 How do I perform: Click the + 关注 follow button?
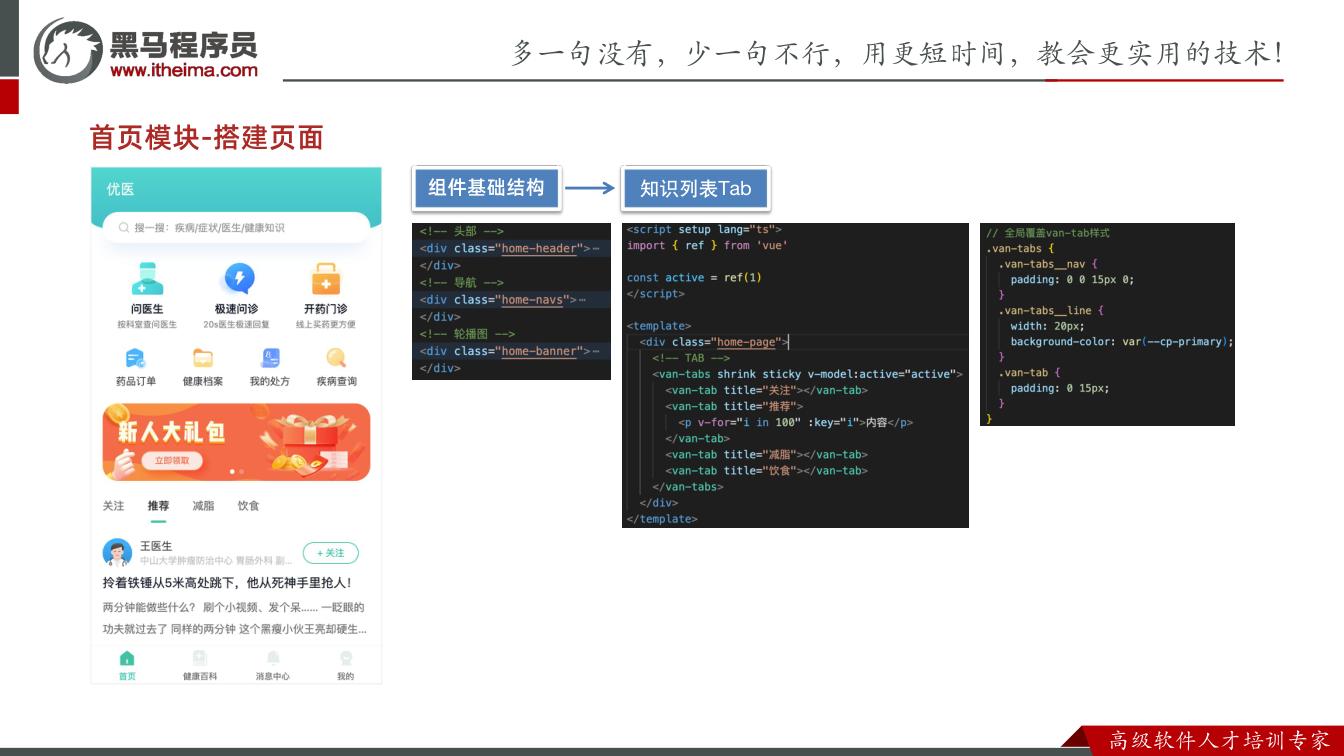tap(331, 553)
